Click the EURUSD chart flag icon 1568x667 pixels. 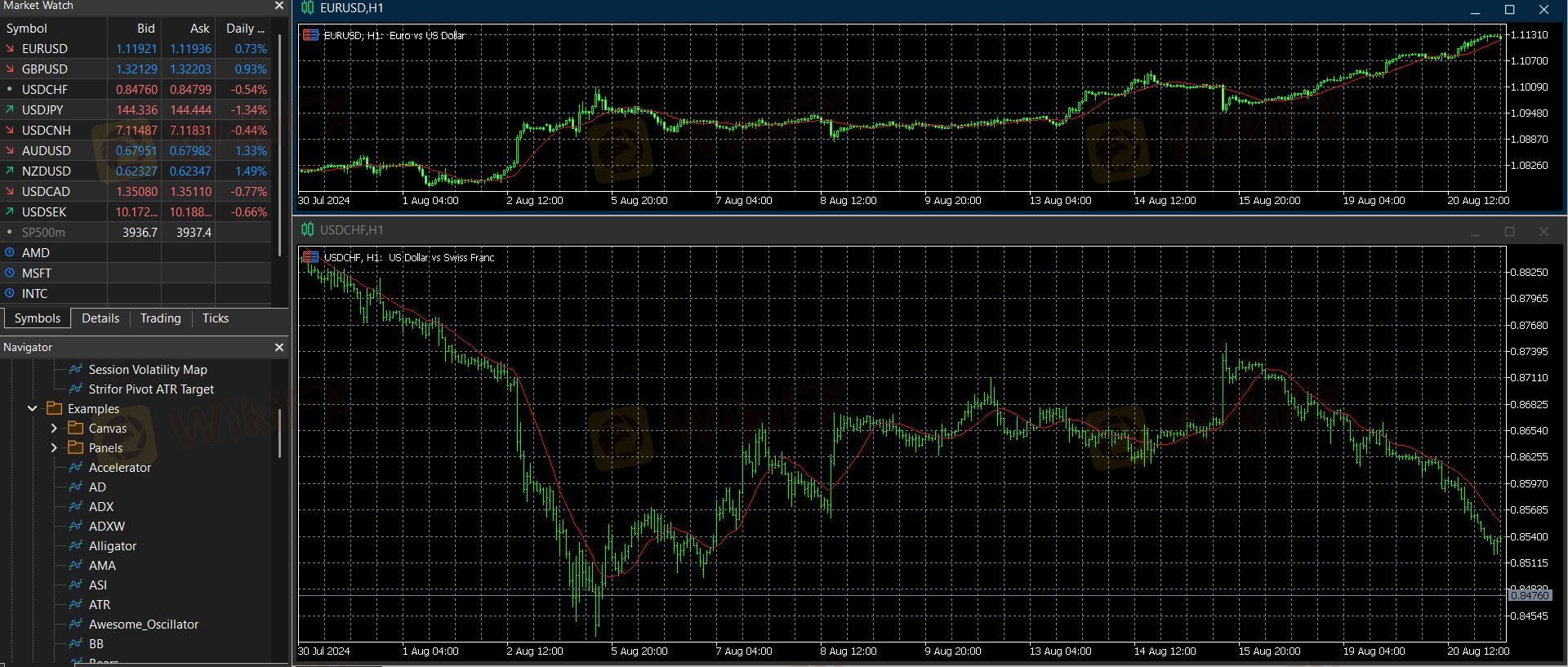tap(310, 35)
